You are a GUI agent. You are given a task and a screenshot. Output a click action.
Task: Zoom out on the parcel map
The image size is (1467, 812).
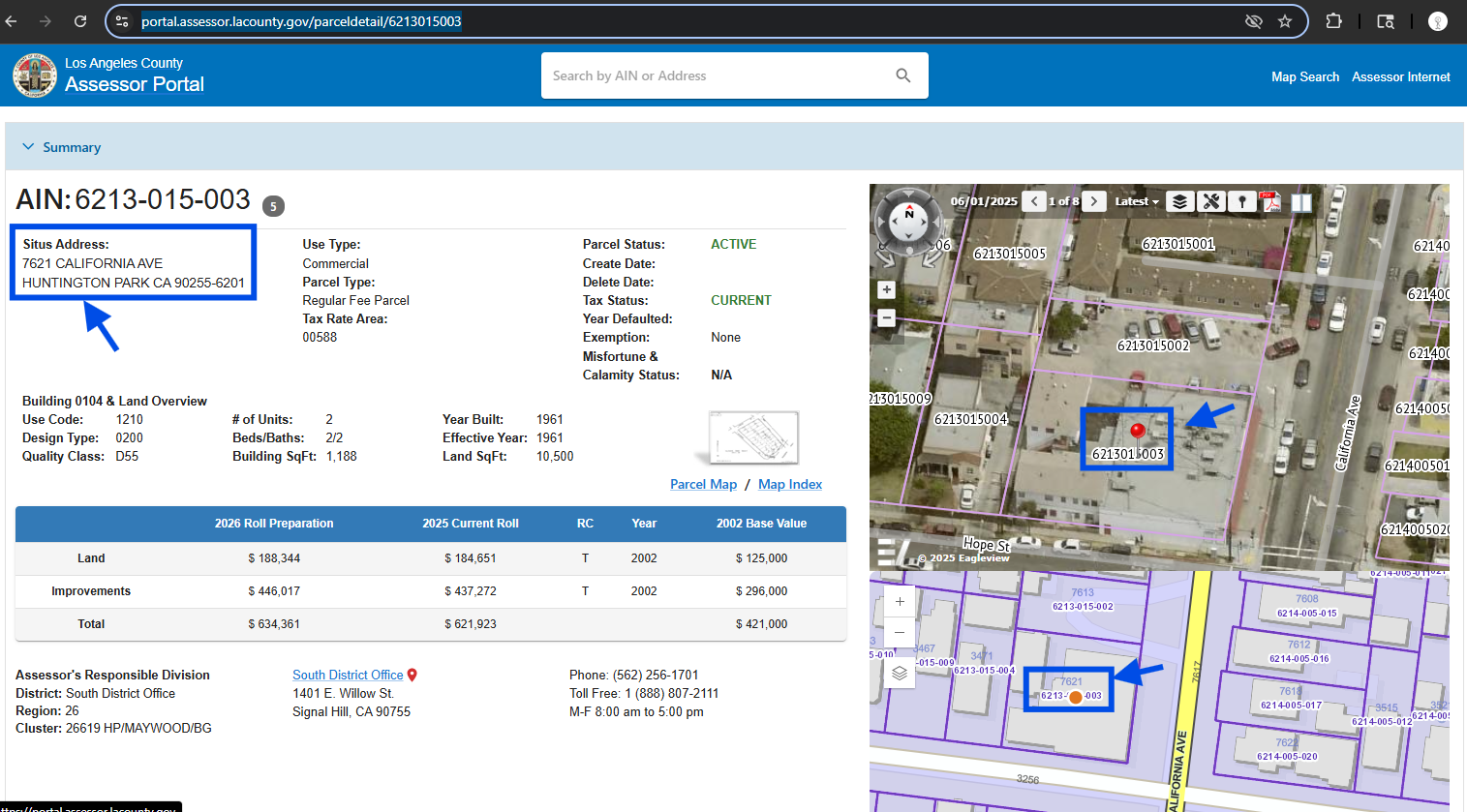tap(900, 632)
